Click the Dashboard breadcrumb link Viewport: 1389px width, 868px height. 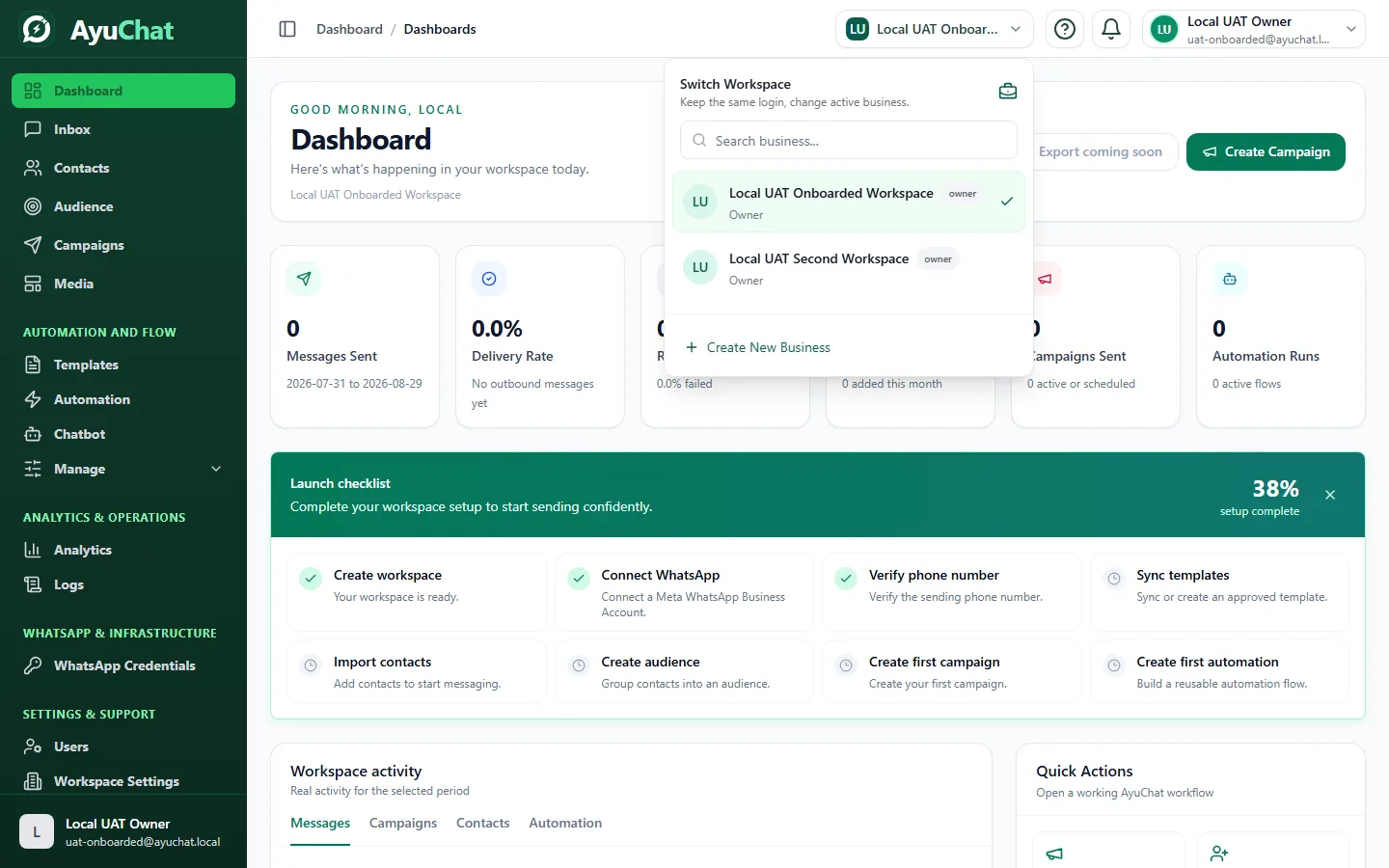click(349, 29)
